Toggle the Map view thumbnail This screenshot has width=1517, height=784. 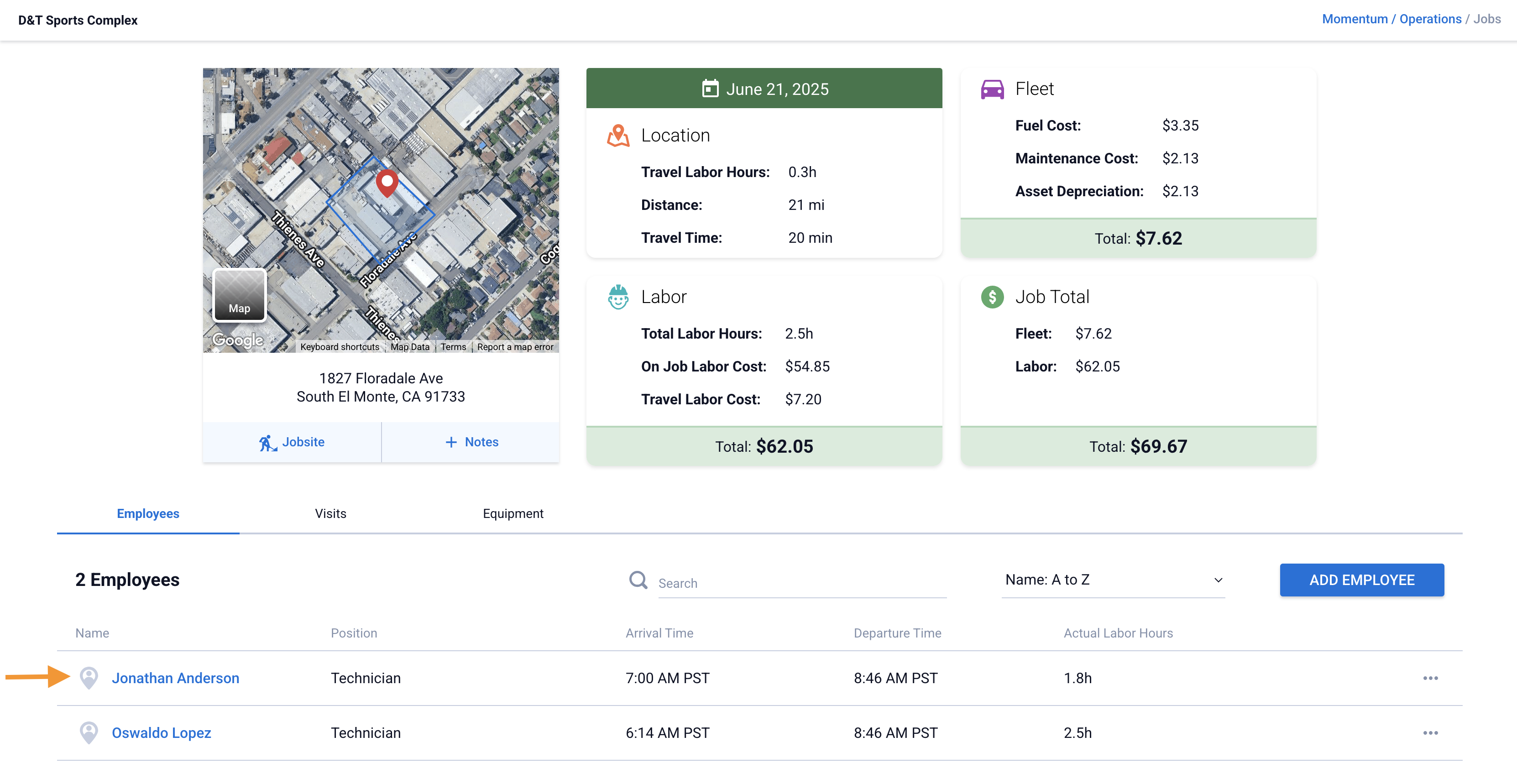[239, 295]
